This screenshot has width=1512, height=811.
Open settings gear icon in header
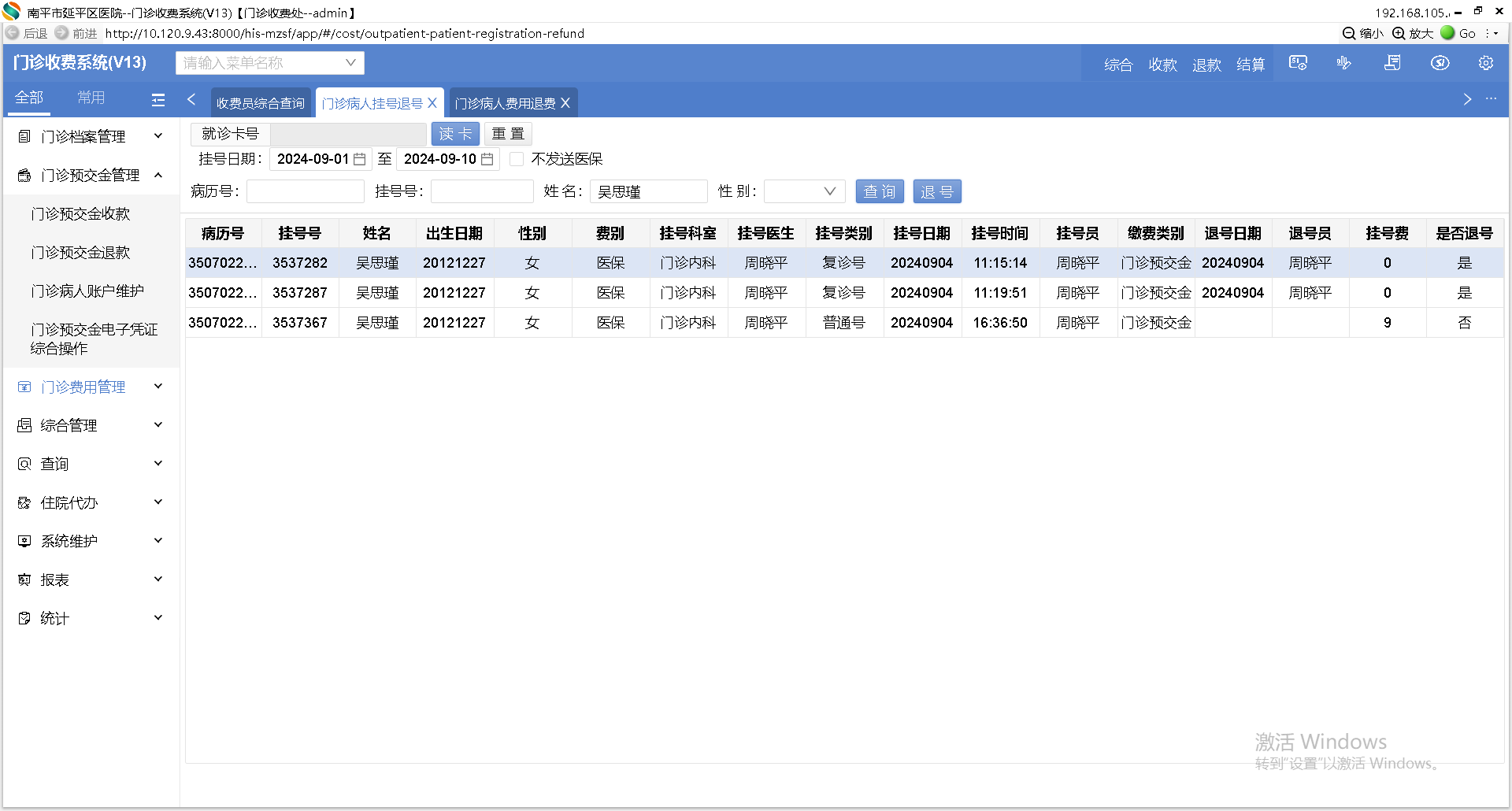pos(1486,63)
